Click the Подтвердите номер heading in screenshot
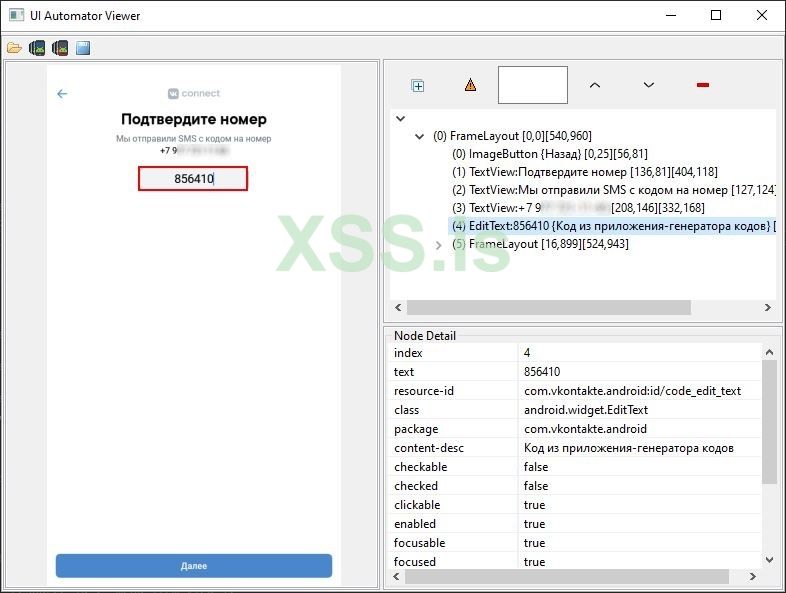The height and width of the screenshot is (593, 786). 193,119
